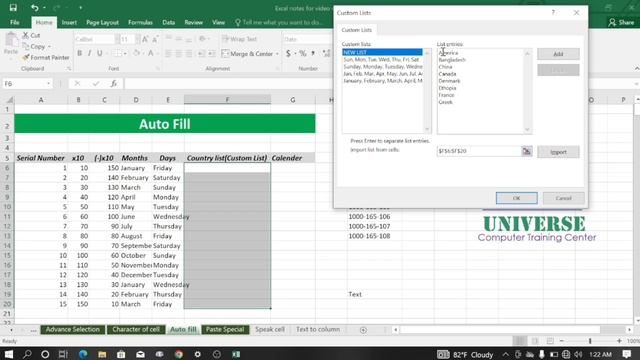This screenshot has height=360, width=640.
Task: Select the Sun, Mon, Tue custom list
Action: 382,60
